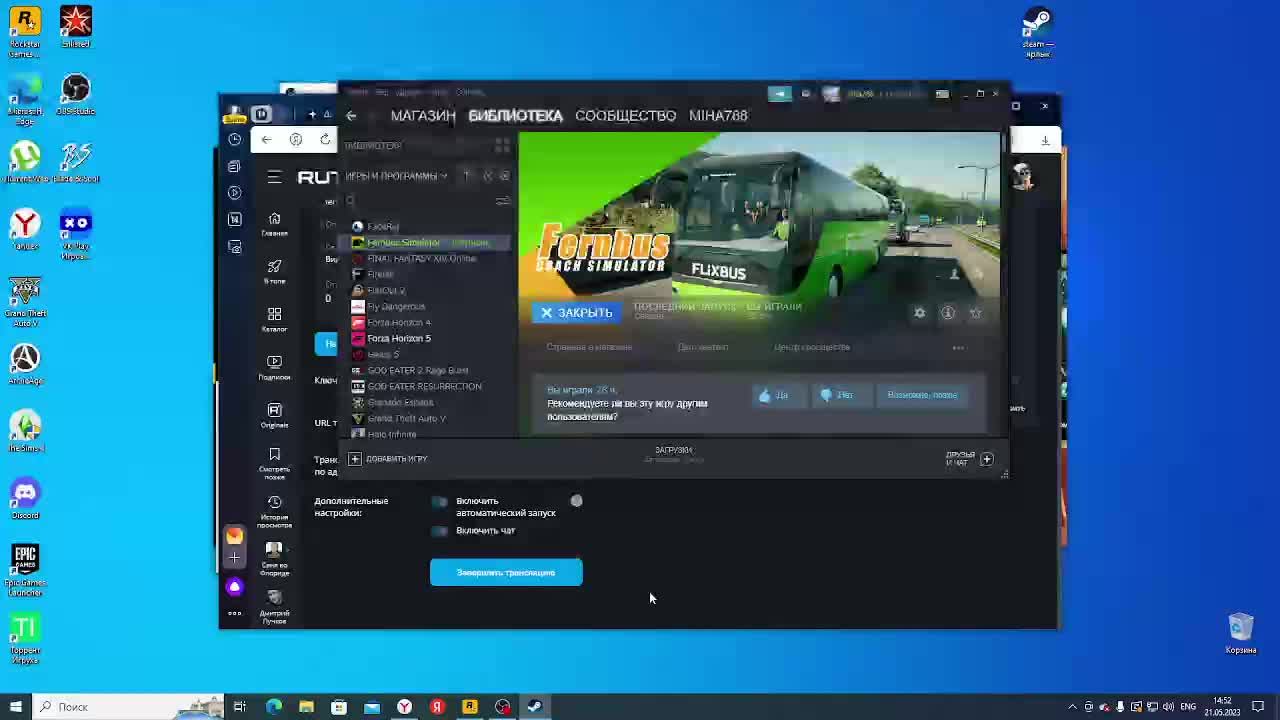Click 'Завершить трансляцию' button
The height and width of the screenshot is (720, 1280).
506,573
